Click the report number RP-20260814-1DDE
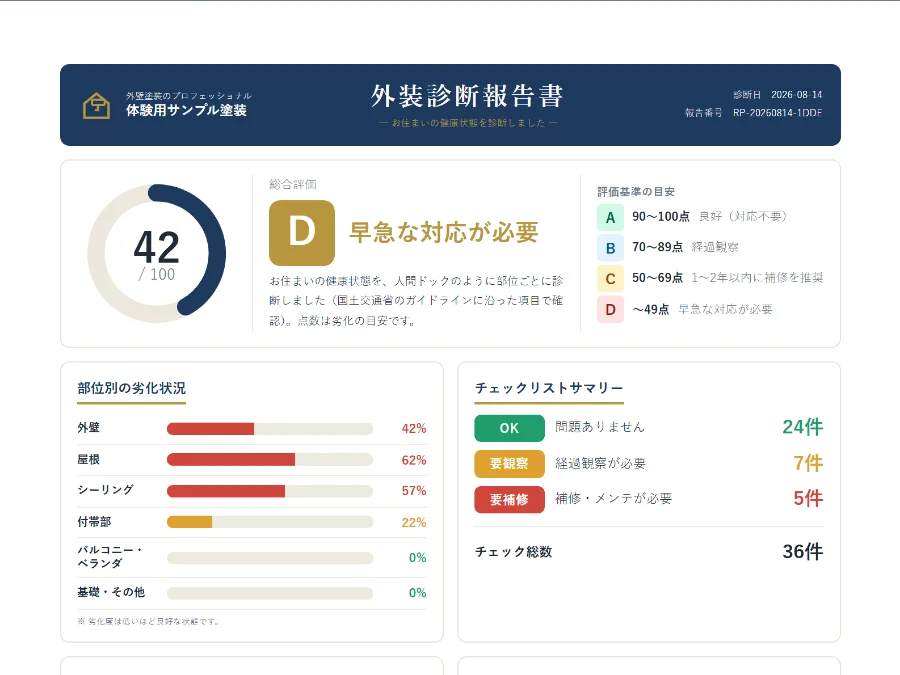Image resolution: width=900 pixels, height=675 pixels. coord(778,112)
